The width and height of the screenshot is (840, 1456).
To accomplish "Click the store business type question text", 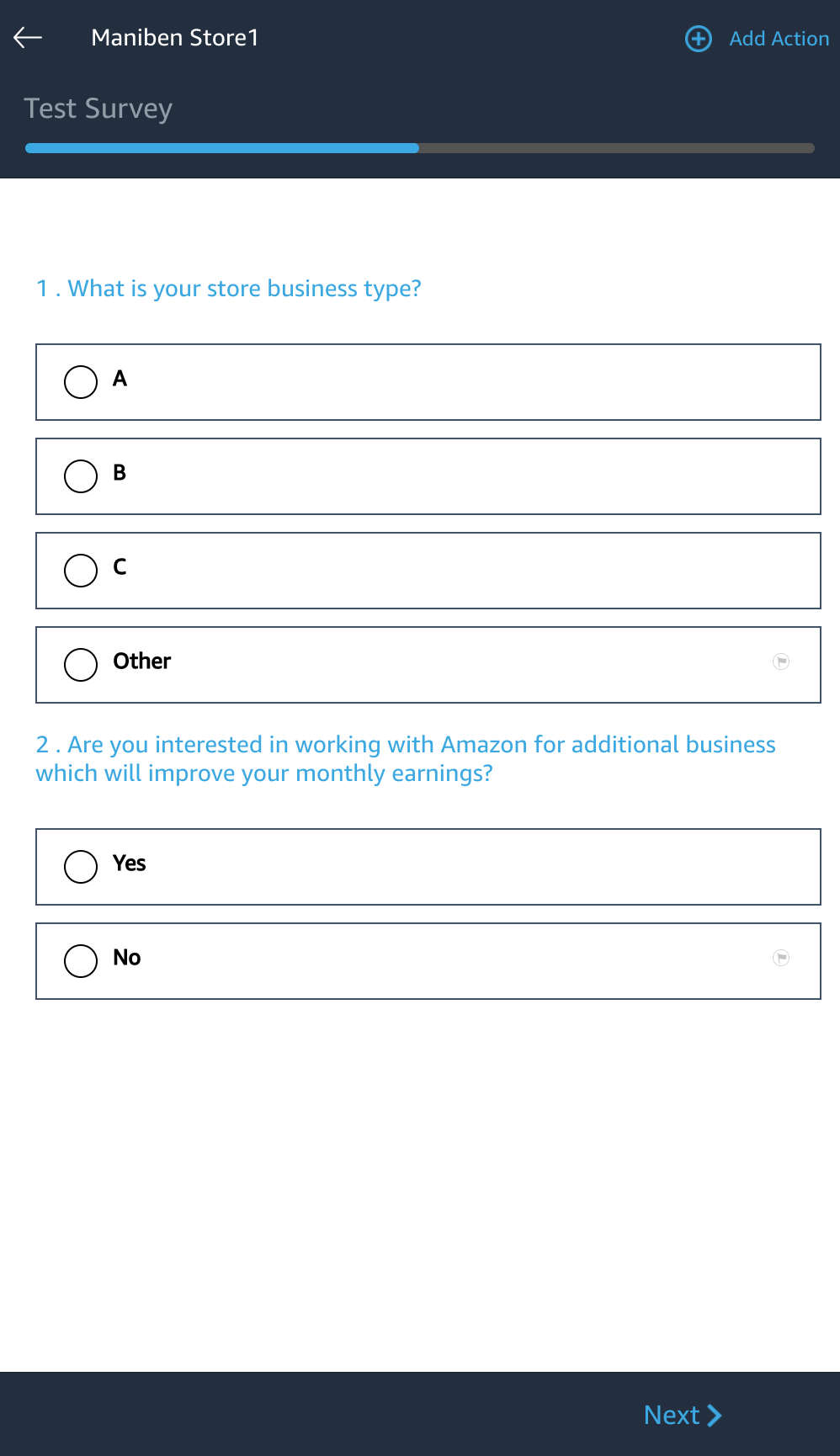I will point(228,289).
